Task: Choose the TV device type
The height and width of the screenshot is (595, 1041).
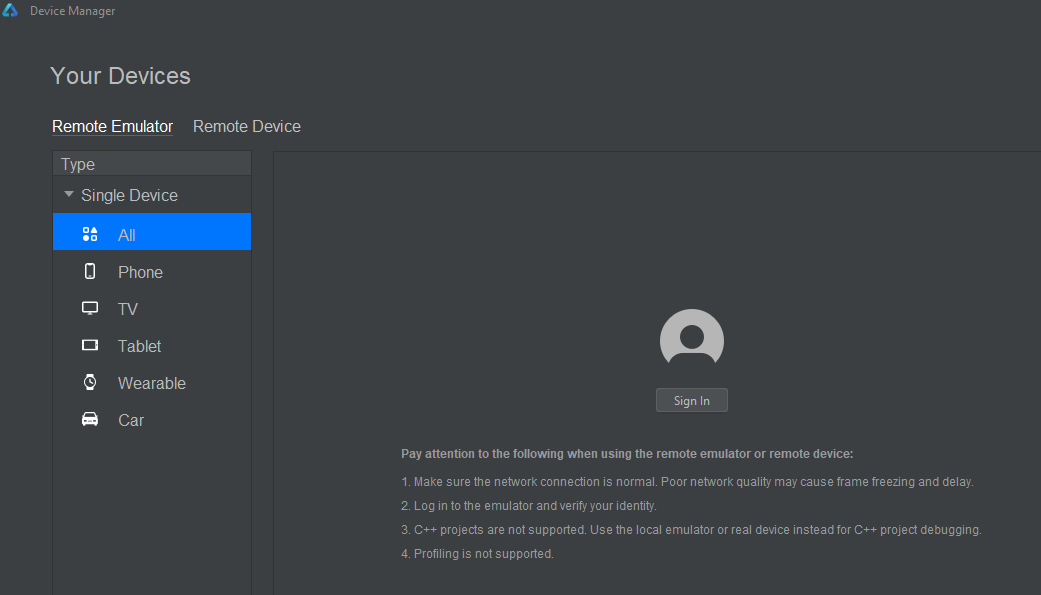Action: click(152, 309)
